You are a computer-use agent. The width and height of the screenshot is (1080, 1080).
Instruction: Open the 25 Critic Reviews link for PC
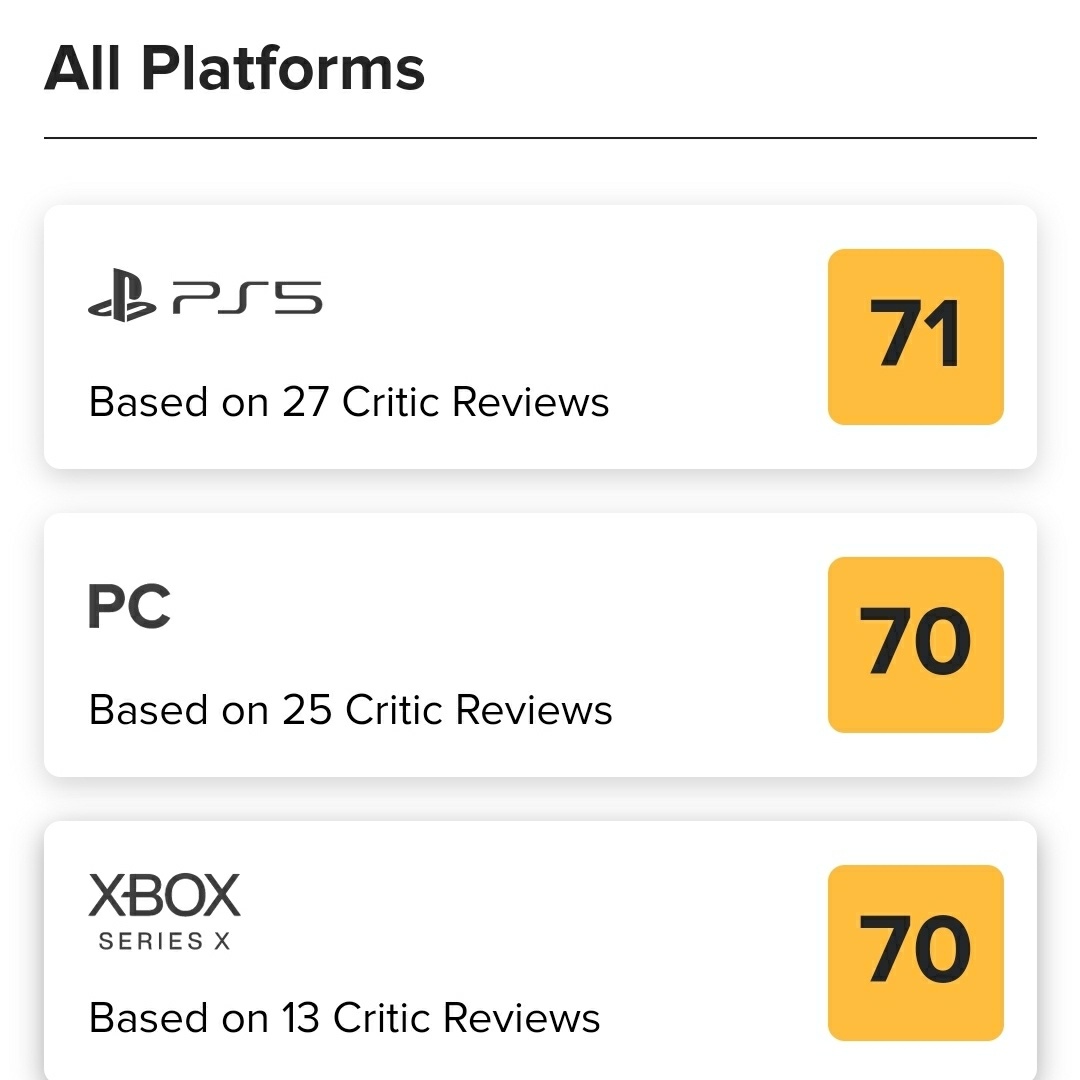[x=350, y=710]
